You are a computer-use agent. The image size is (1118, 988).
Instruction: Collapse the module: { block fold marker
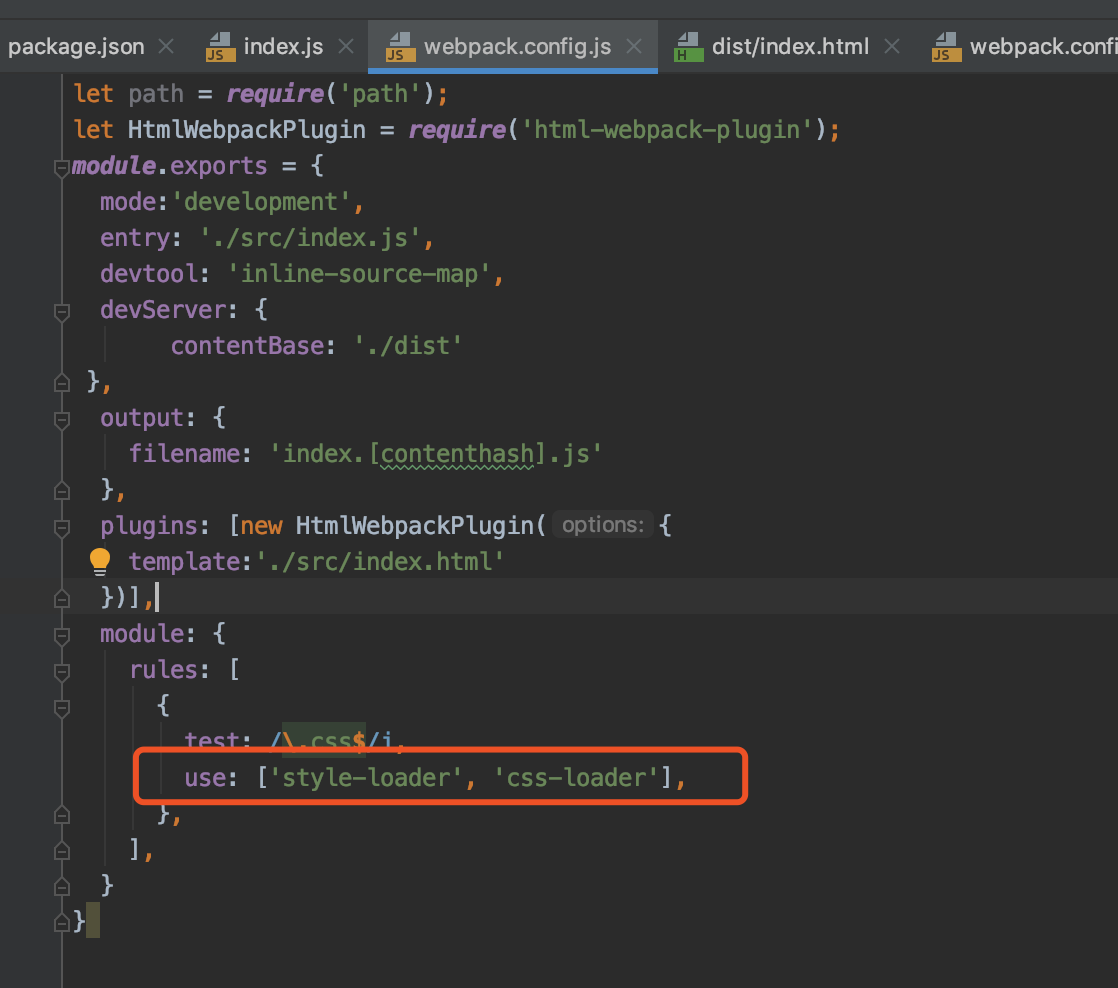(x=62, y=636)
